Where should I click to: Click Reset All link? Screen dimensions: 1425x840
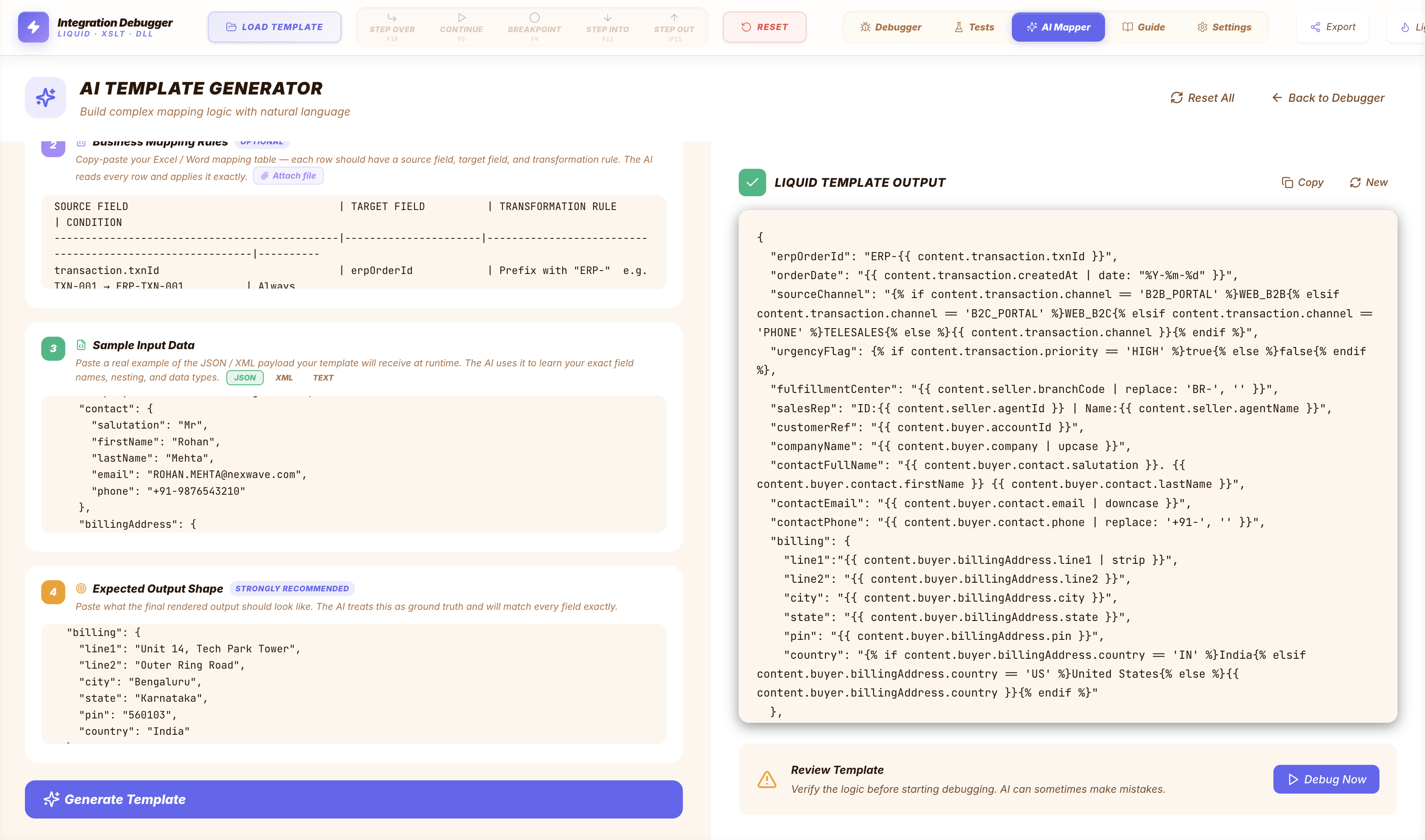click(1202, 97)
